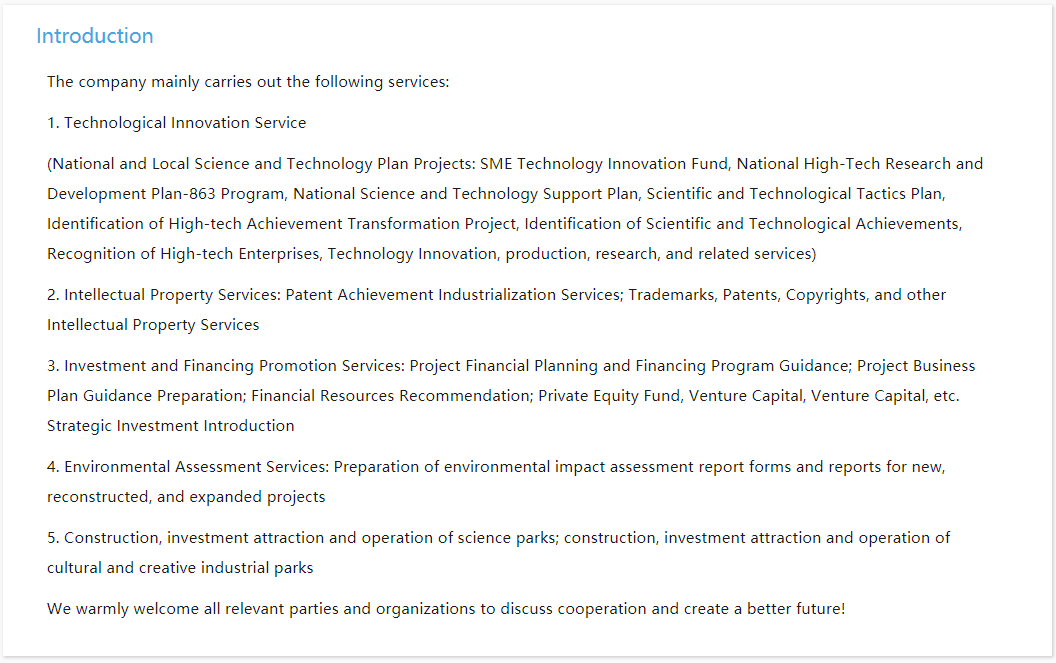The height and width of the screenshot is (663, 1056).
Task: Click 'cultural and creative industrial parks' line
Action: [x=180, y=568]
